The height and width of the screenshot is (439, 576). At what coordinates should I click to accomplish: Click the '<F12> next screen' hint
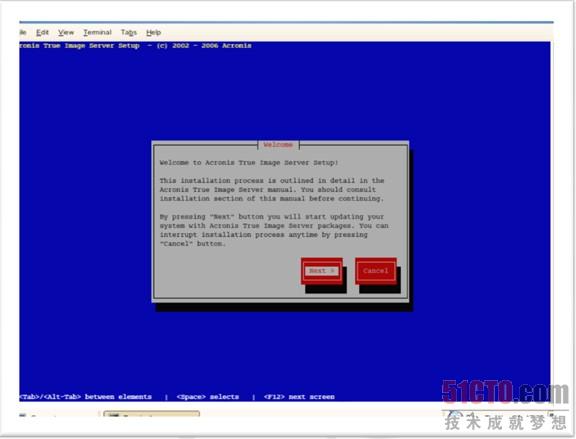299,397
